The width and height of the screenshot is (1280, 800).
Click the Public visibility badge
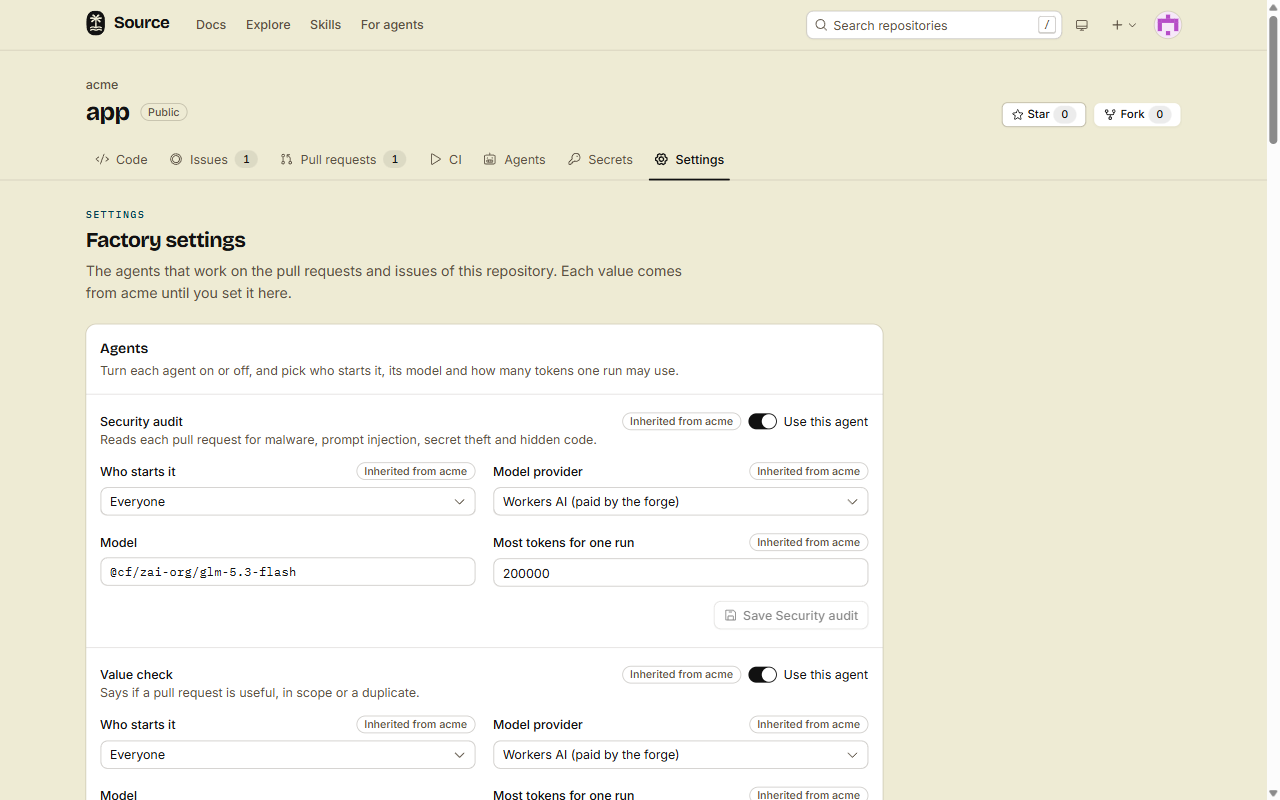[x=164, y=112]
